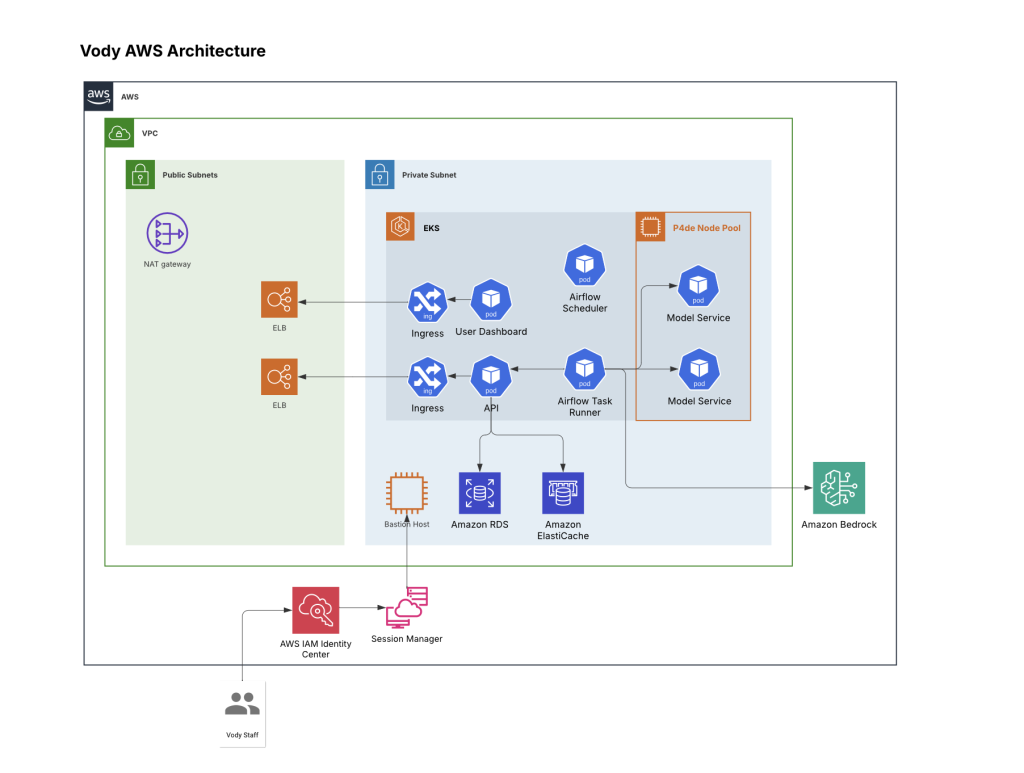This screenshot has height=773, width=1024.
Task: Select the Bastion Host chip icon
Action: pyautogui.click(x=407, y=493)
